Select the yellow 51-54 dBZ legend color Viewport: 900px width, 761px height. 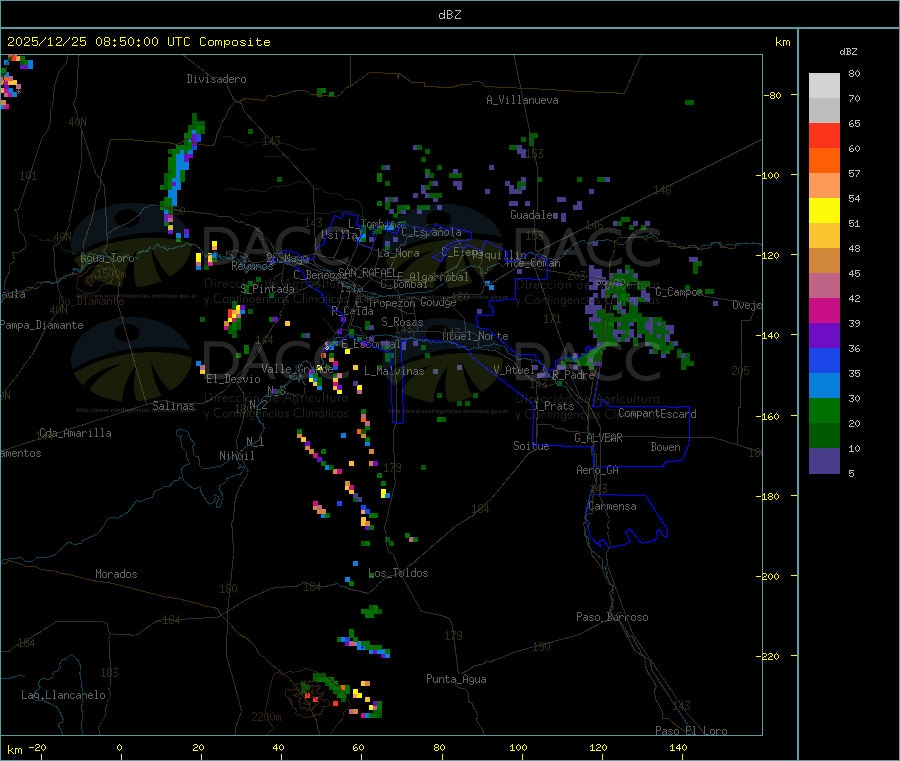click(x=824, y=211)
